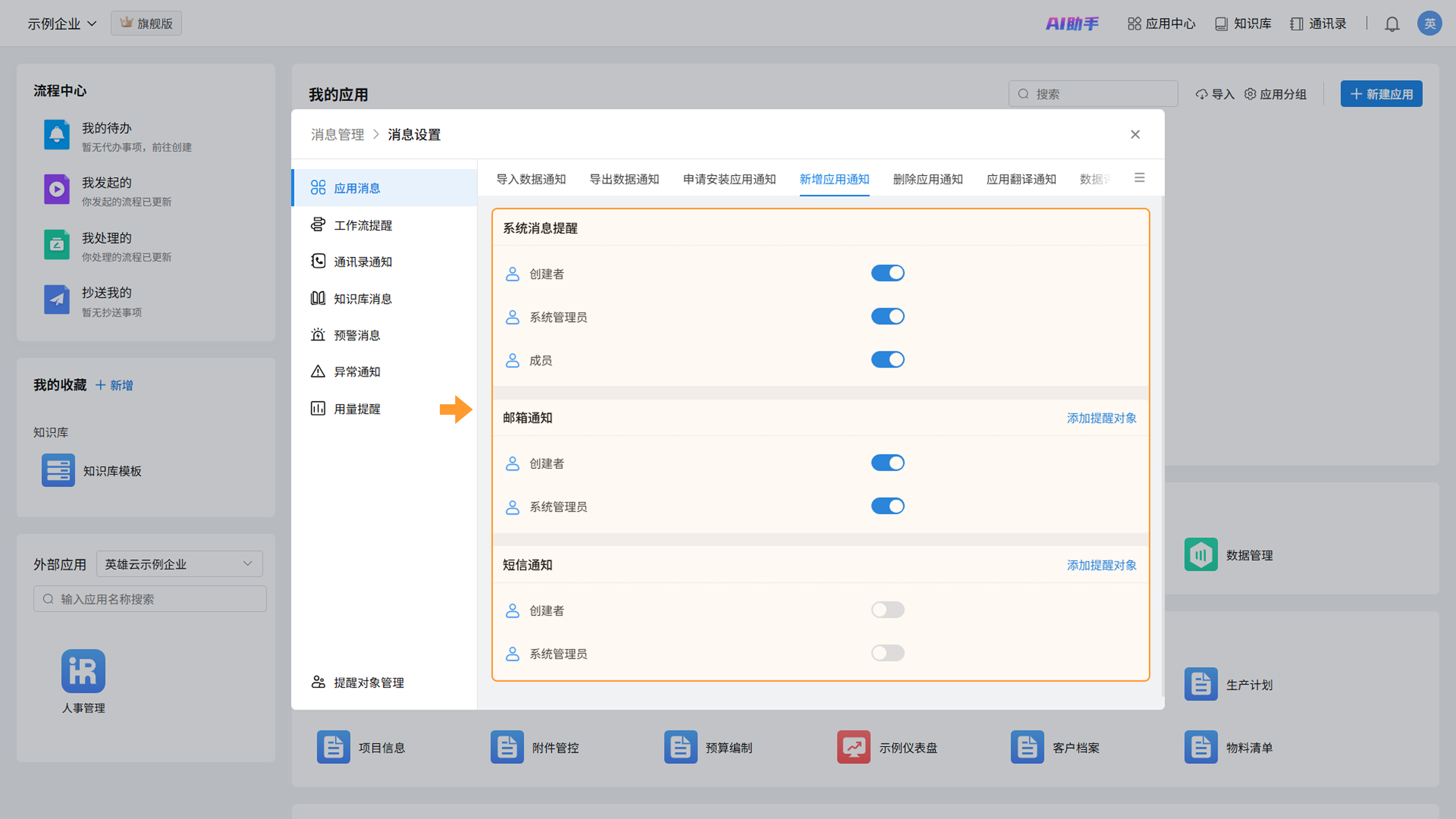Click 添加提醒对象 under 邮箱通知
This screenshot has width=1456, height=819.
[1101, 418]
